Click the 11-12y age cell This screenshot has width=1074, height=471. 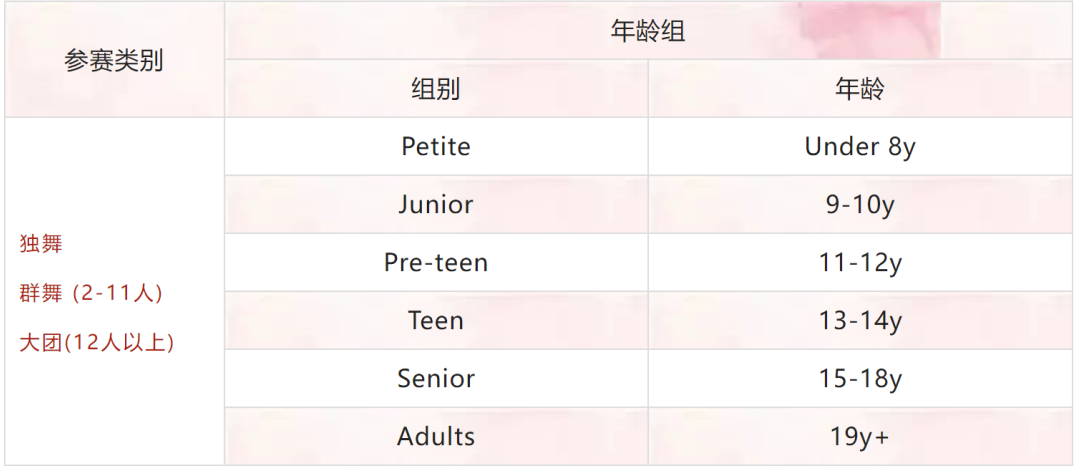pyautogui.click(x=860, y=263)
